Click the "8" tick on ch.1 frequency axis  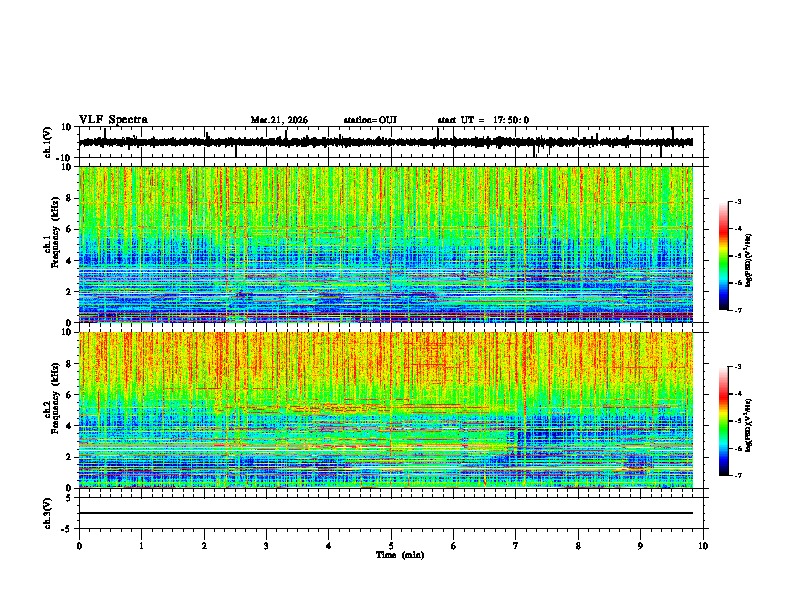pos(70,198)
